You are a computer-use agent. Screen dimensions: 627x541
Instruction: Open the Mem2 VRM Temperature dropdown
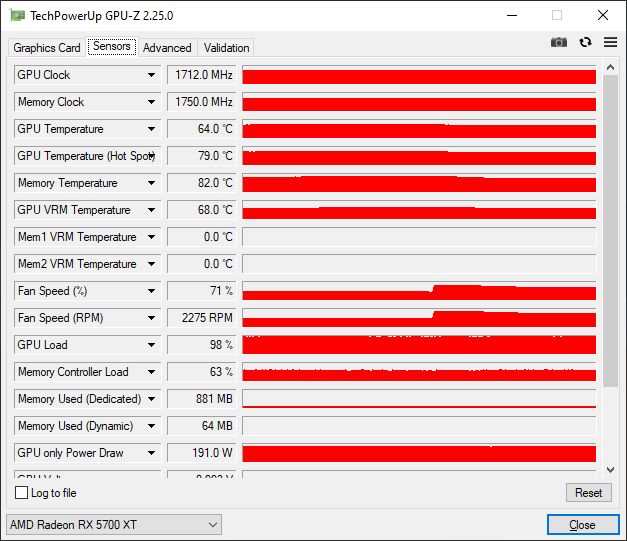click(151, 264)
